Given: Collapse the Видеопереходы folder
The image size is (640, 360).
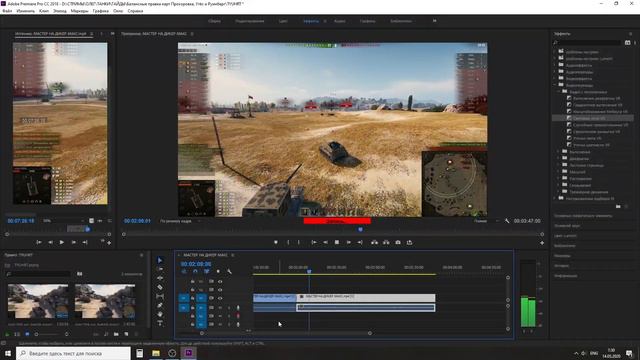Looking at the screenshot, I should click(x=555, y=85).
